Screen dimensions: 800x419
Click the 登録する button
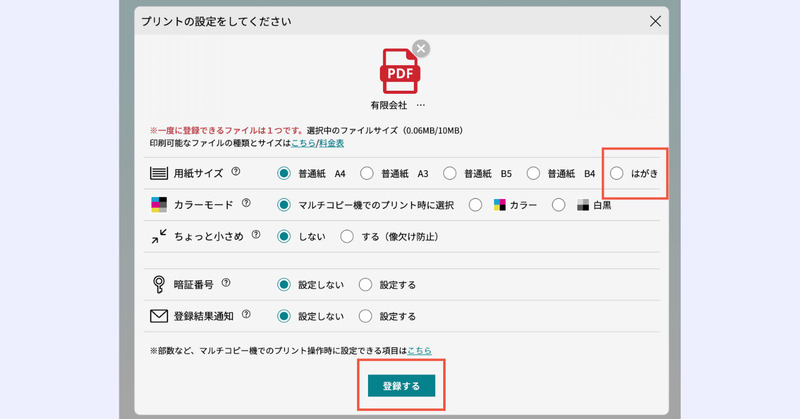click(x=402, y=386)
